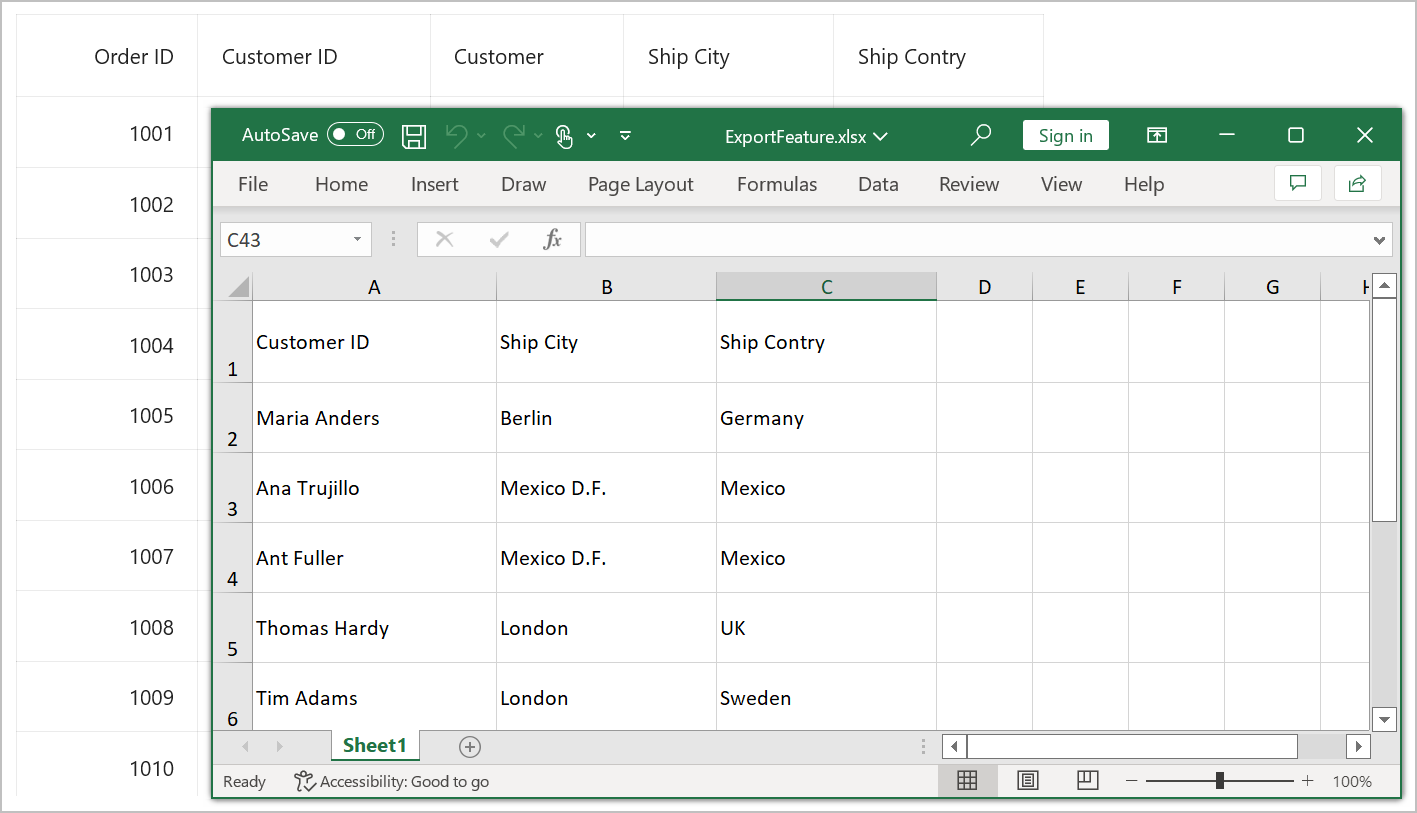The height and width of the screenshot is (813, 1417).
Task: Select the Sheet1 tab
Action: (x=375, y=745)
